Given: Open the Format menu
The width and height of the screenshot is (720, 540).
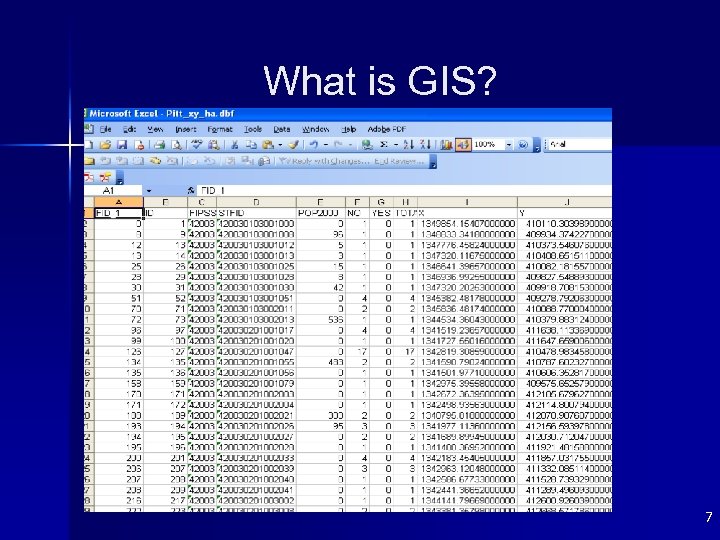Looking at the screenshot, I should click(x=220, y=129).
